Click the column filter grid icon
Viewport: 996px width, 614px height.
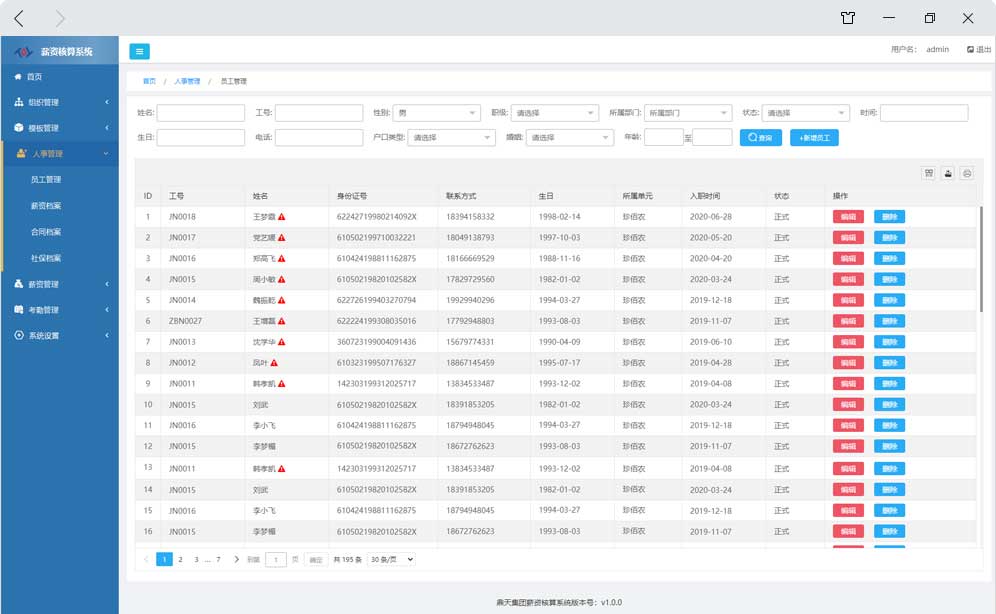[928, 173]
